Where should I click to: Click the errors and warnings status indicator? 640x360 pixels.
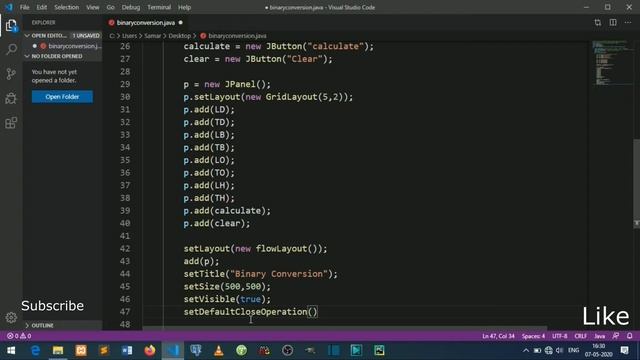(19, 336)
